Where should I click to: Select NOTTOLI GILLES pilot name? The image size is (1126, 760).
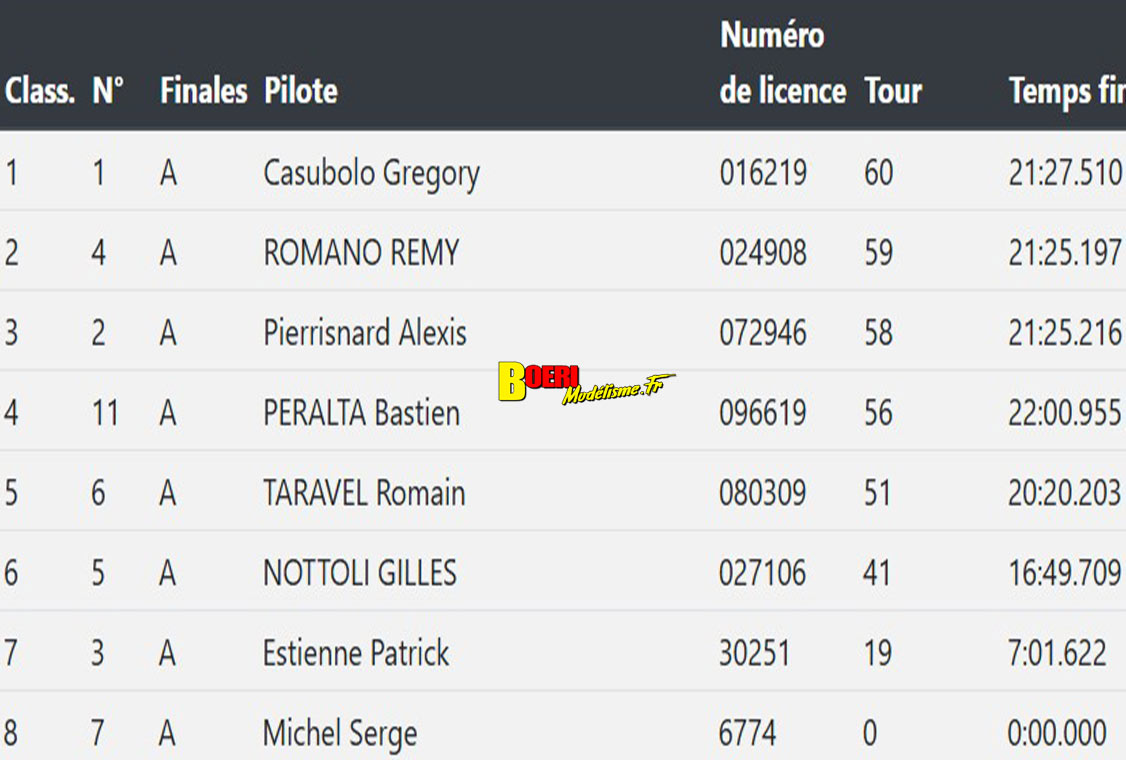click(x=359, y=573)
